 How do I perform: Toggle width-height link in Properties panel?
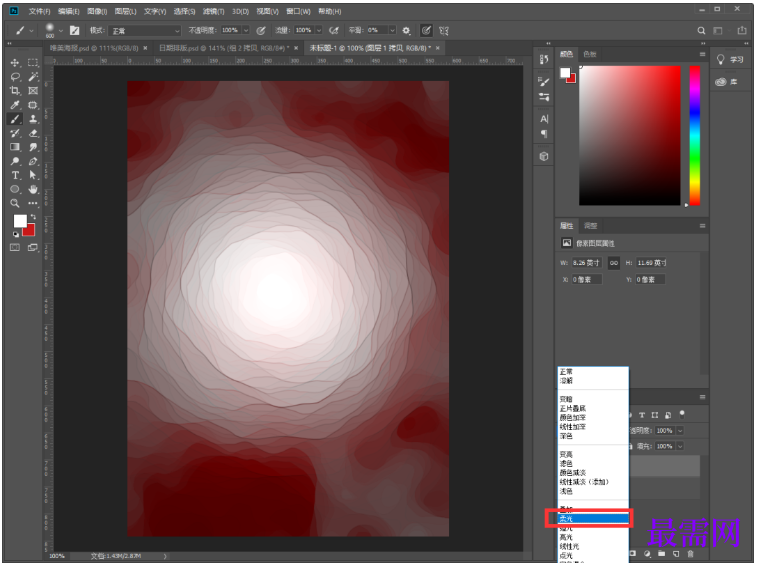pyautogui.click(x=612, y=263)
